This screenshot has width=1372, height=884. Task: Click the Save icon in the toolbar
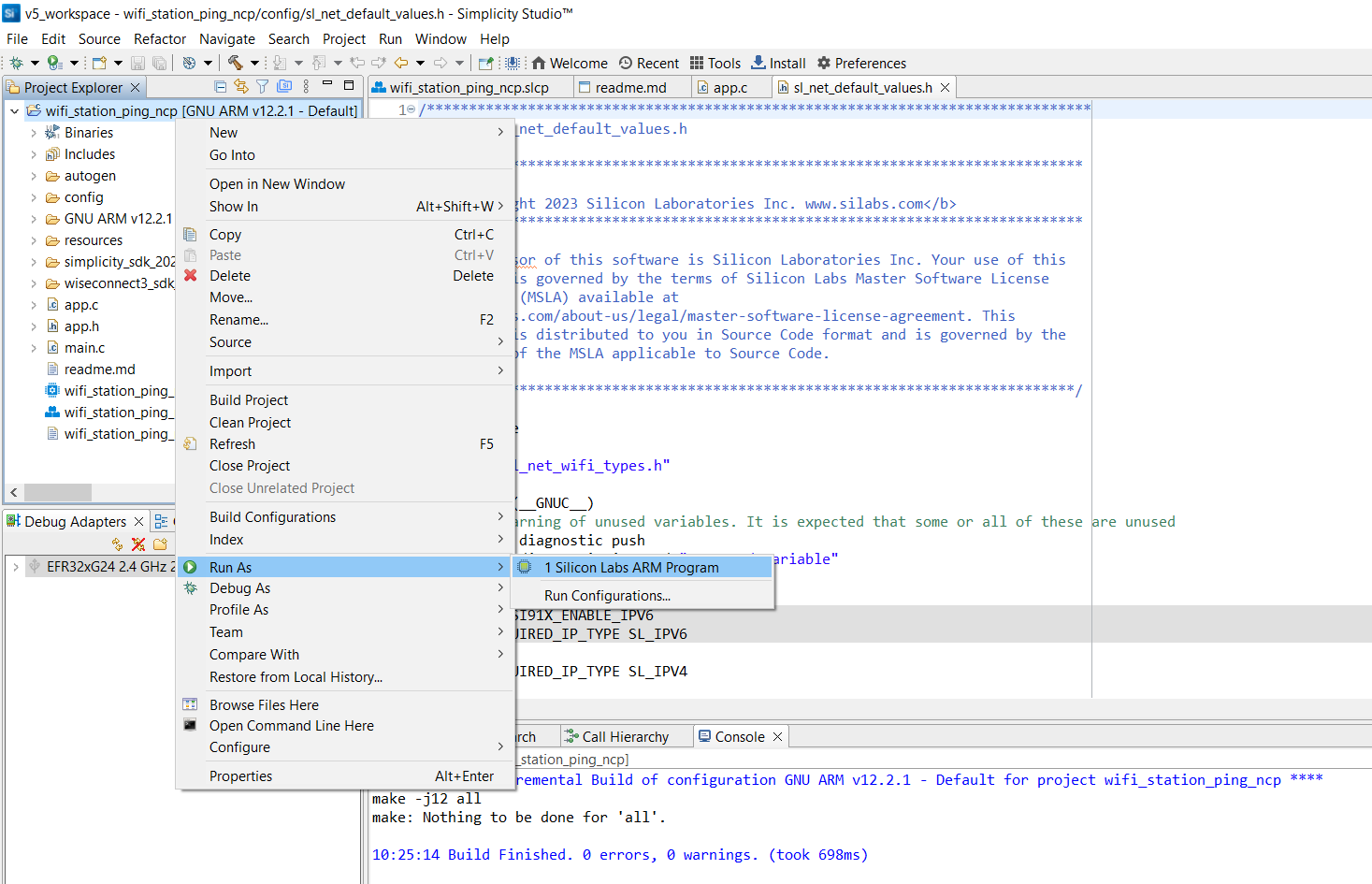tap(138, 63)
